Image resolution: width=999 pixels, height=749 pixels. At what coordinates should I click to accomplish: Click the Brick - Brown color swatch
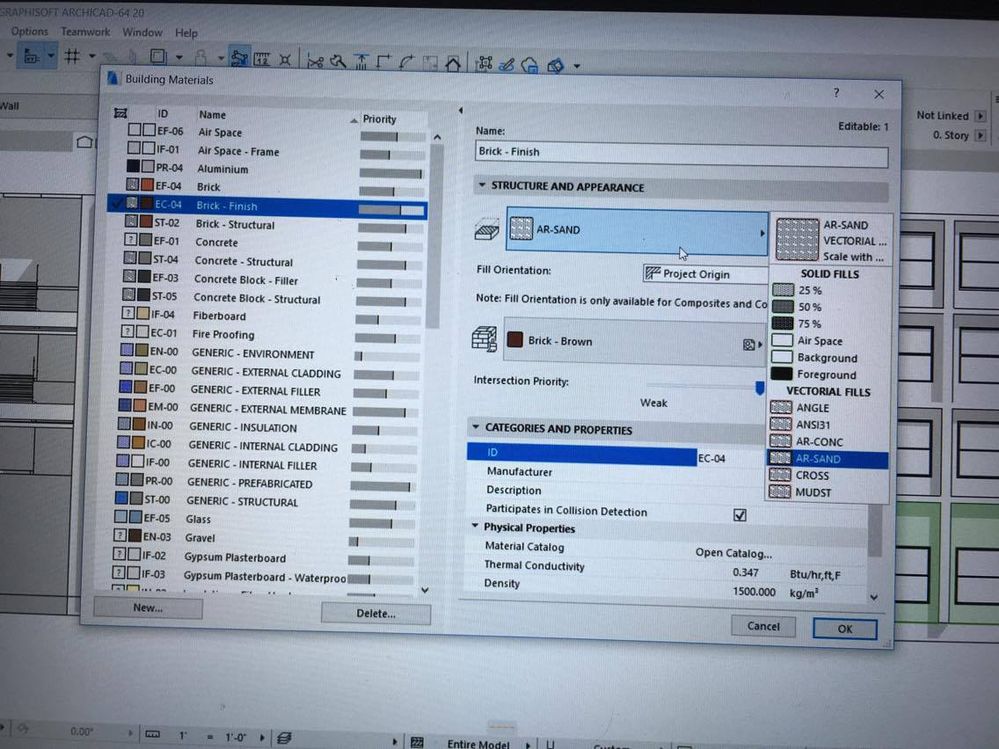515,339
